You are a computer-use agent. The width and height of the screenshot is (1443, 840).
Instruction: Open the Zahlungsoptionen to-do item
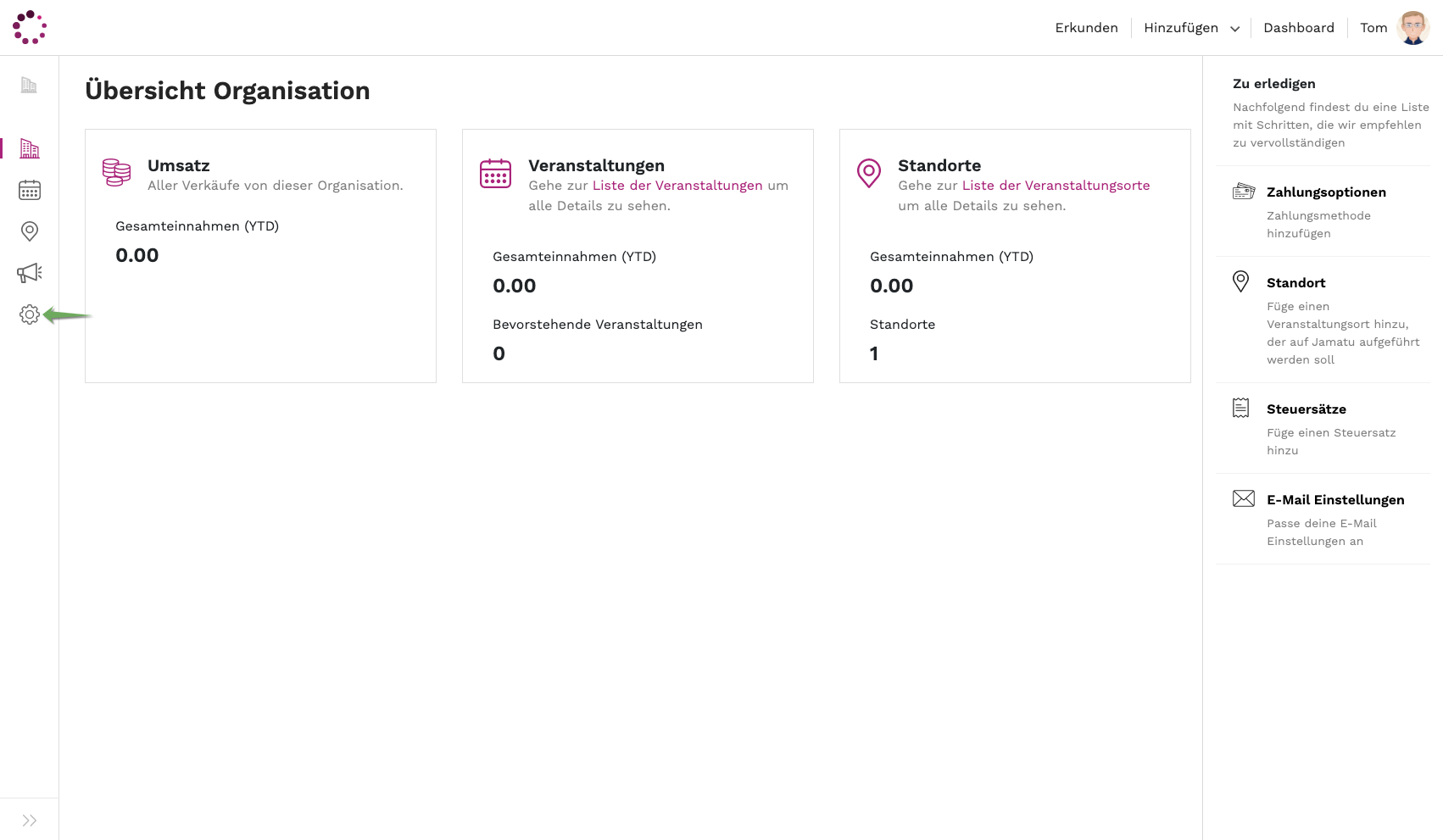[x=1326, y=192]
